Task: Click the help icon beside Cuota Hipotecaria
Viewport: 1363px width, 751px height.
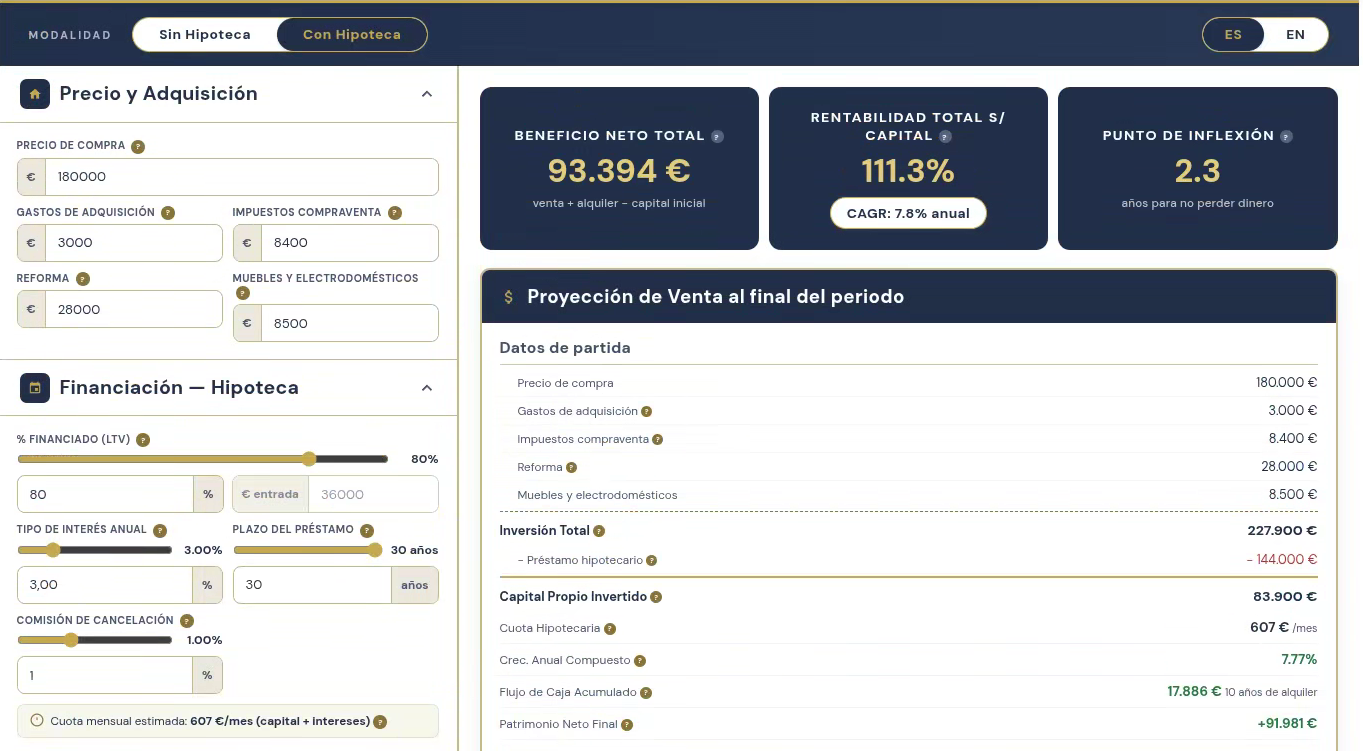Action: [610, 629]
